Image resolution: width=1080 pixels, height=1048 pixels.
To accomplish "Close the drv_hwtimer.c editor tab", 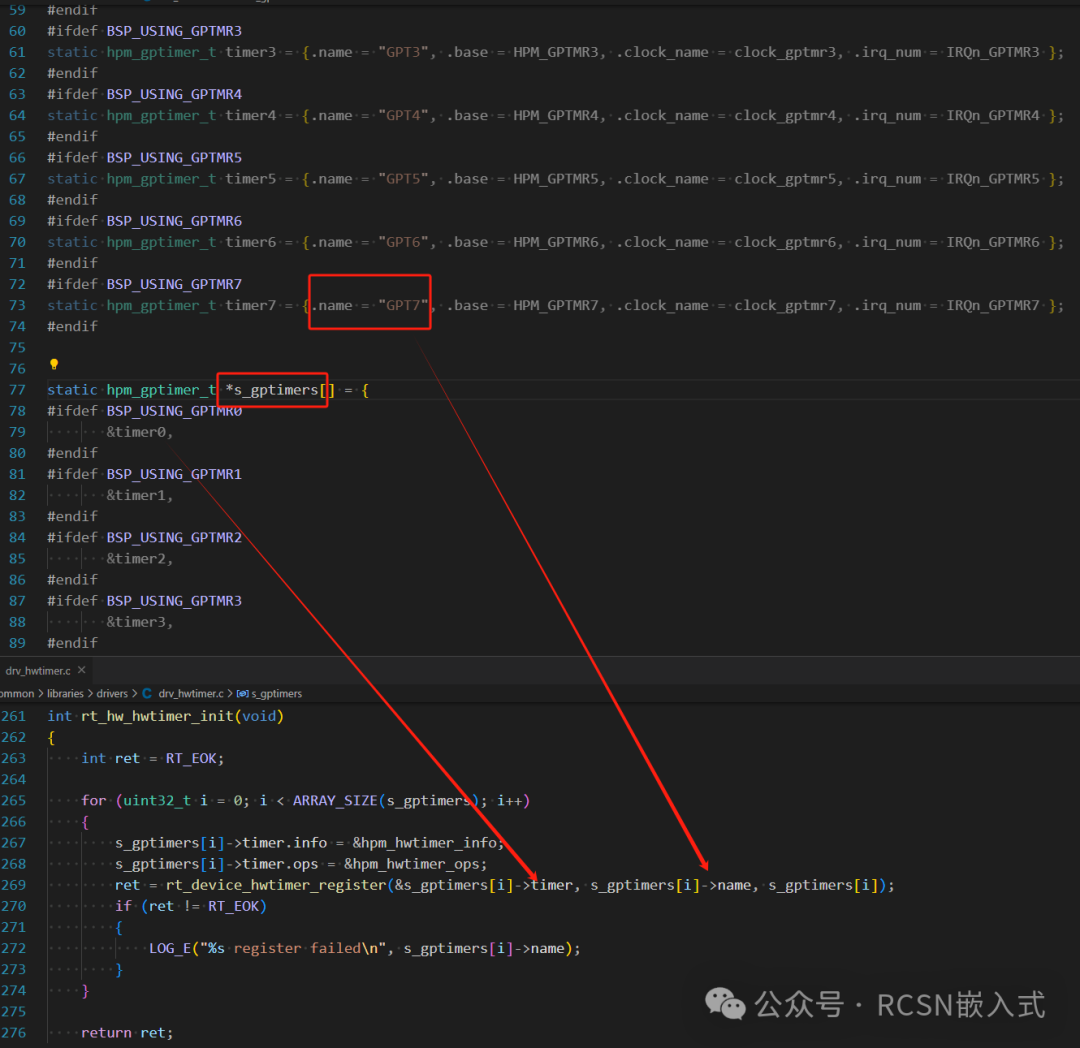I will (82, 670).
